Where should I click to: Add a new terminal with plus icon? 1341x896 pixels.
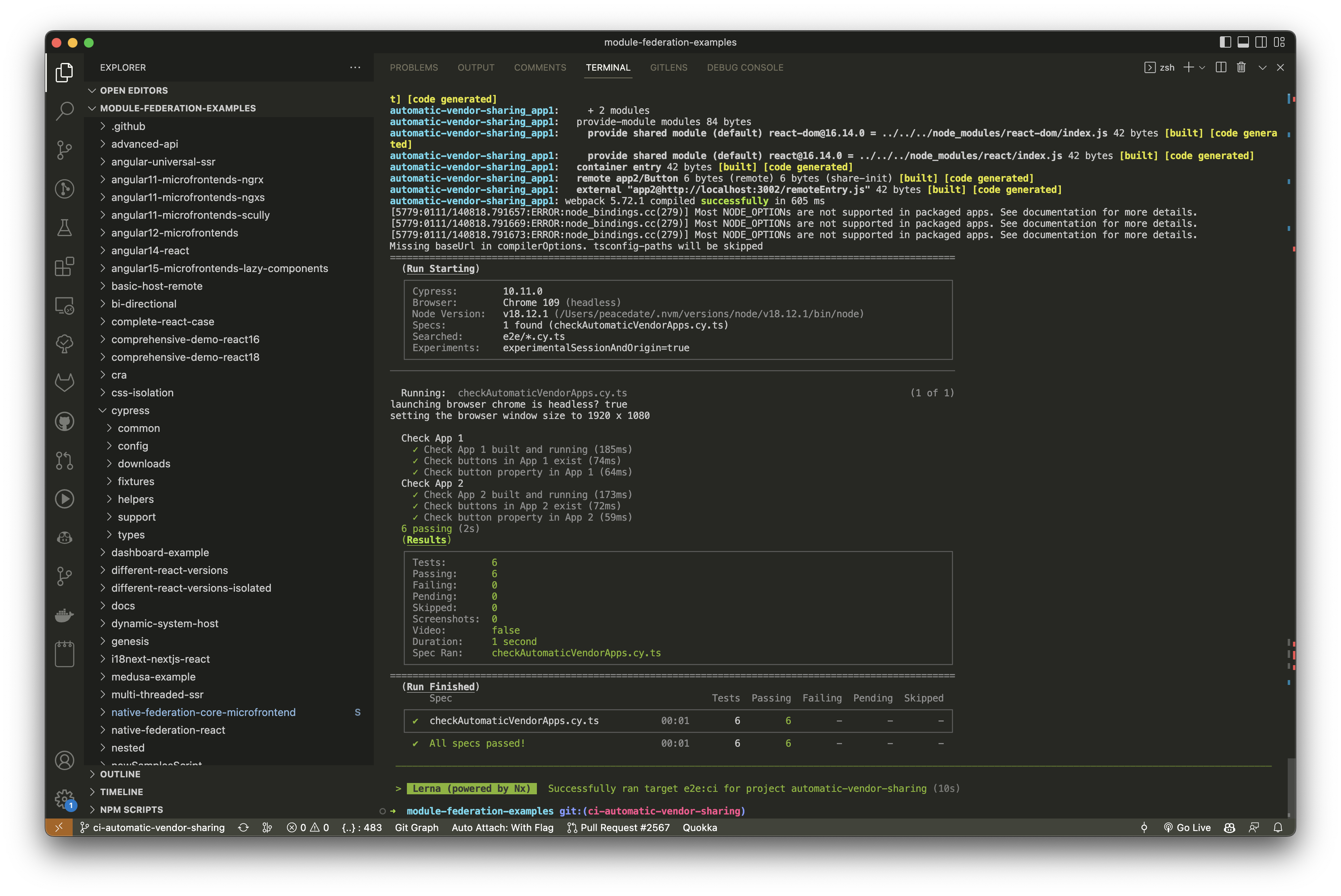tap(1188, 67)
